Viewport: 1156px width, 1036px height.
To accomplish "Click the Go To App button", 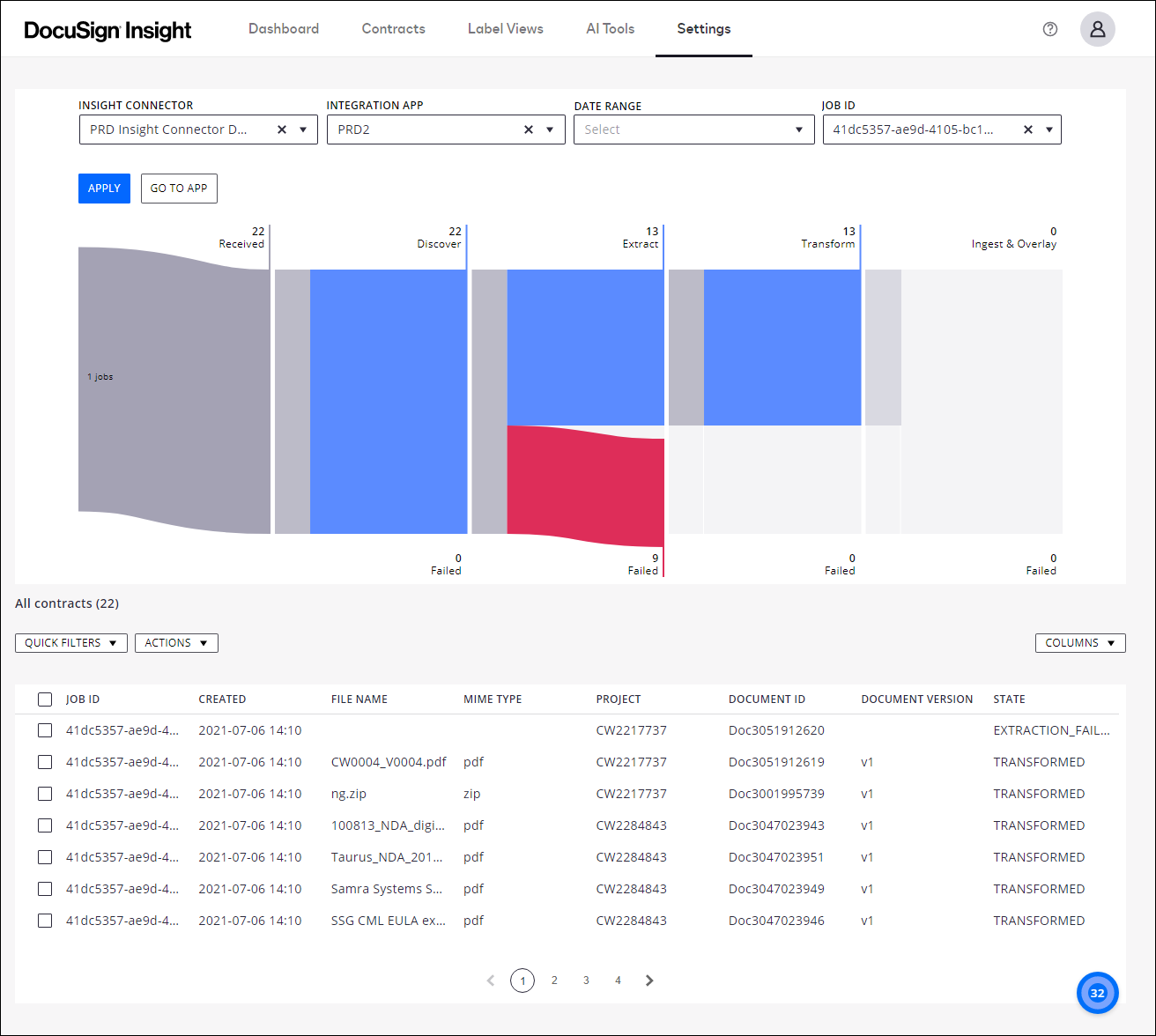I will click(x=179, y=188).
